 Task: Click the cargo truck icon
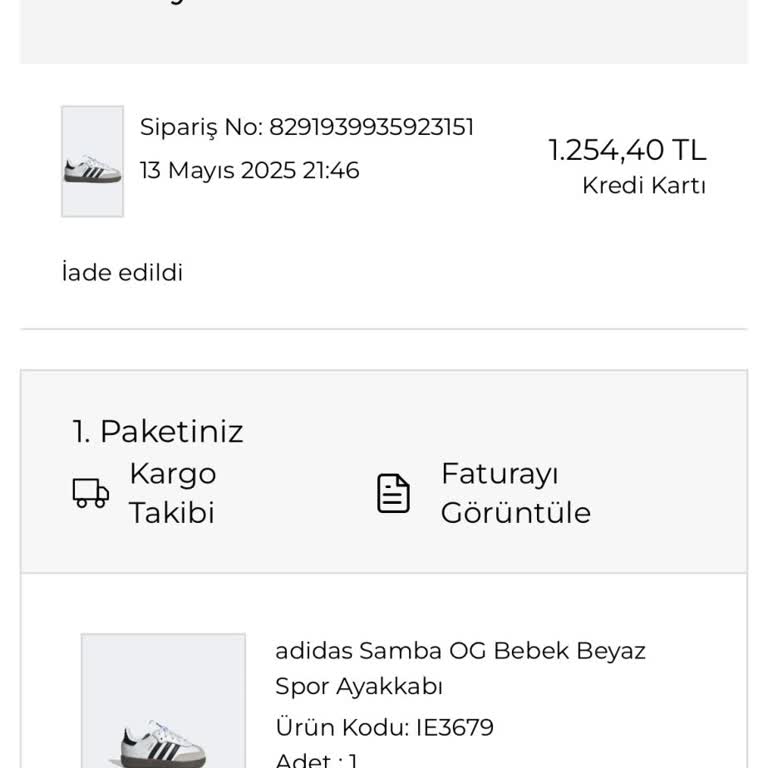pyautogui.click(x=91, y=492)
